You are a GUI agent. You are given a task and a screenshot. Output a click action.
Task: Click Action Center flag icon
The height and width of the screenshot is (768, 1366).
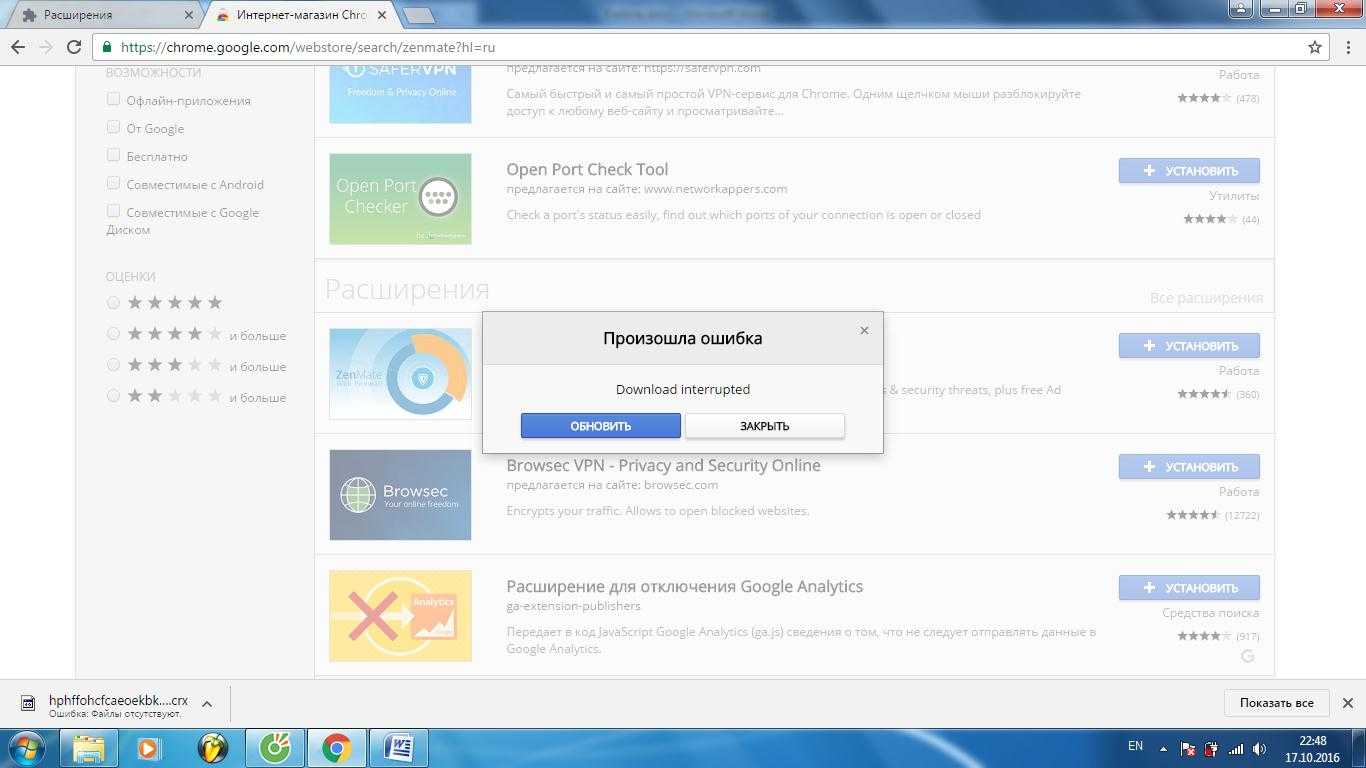1188,748
